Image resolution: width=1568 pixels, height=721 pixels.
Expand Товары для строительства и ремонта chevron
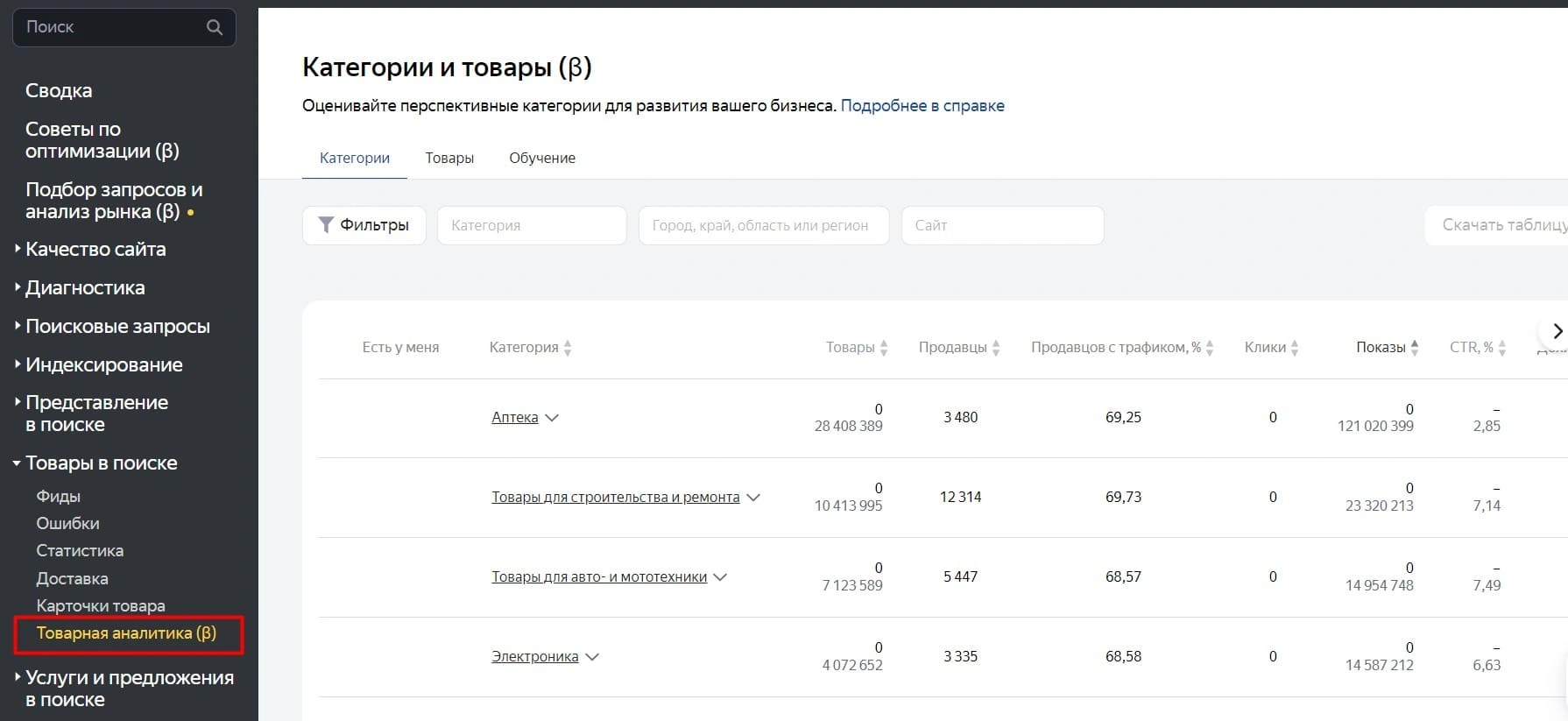tap(753, 498)
